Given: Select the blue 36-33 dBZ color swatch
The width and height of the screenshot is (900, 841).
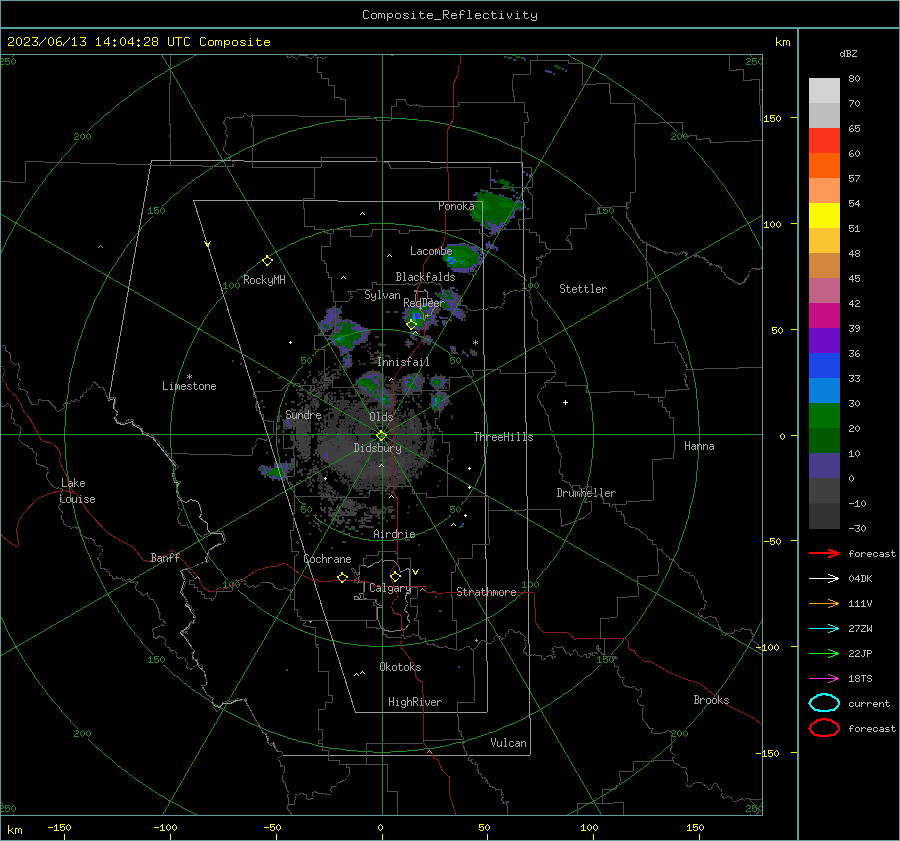Looking at the screenshot, I should (x=824, y=366).
